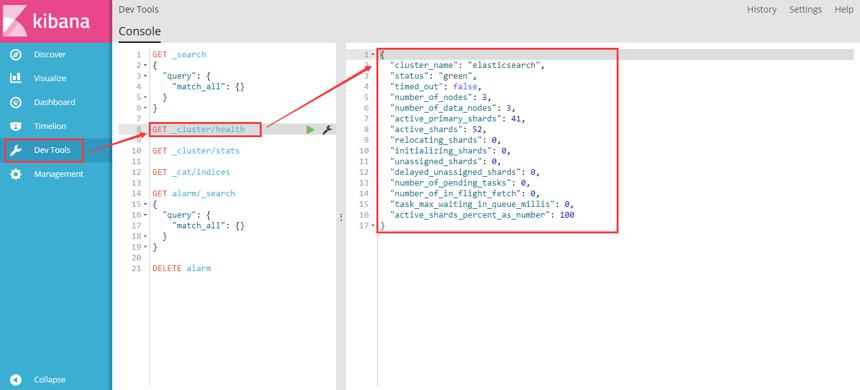Open request options wrench icon
860x390 pixels.
326,129
